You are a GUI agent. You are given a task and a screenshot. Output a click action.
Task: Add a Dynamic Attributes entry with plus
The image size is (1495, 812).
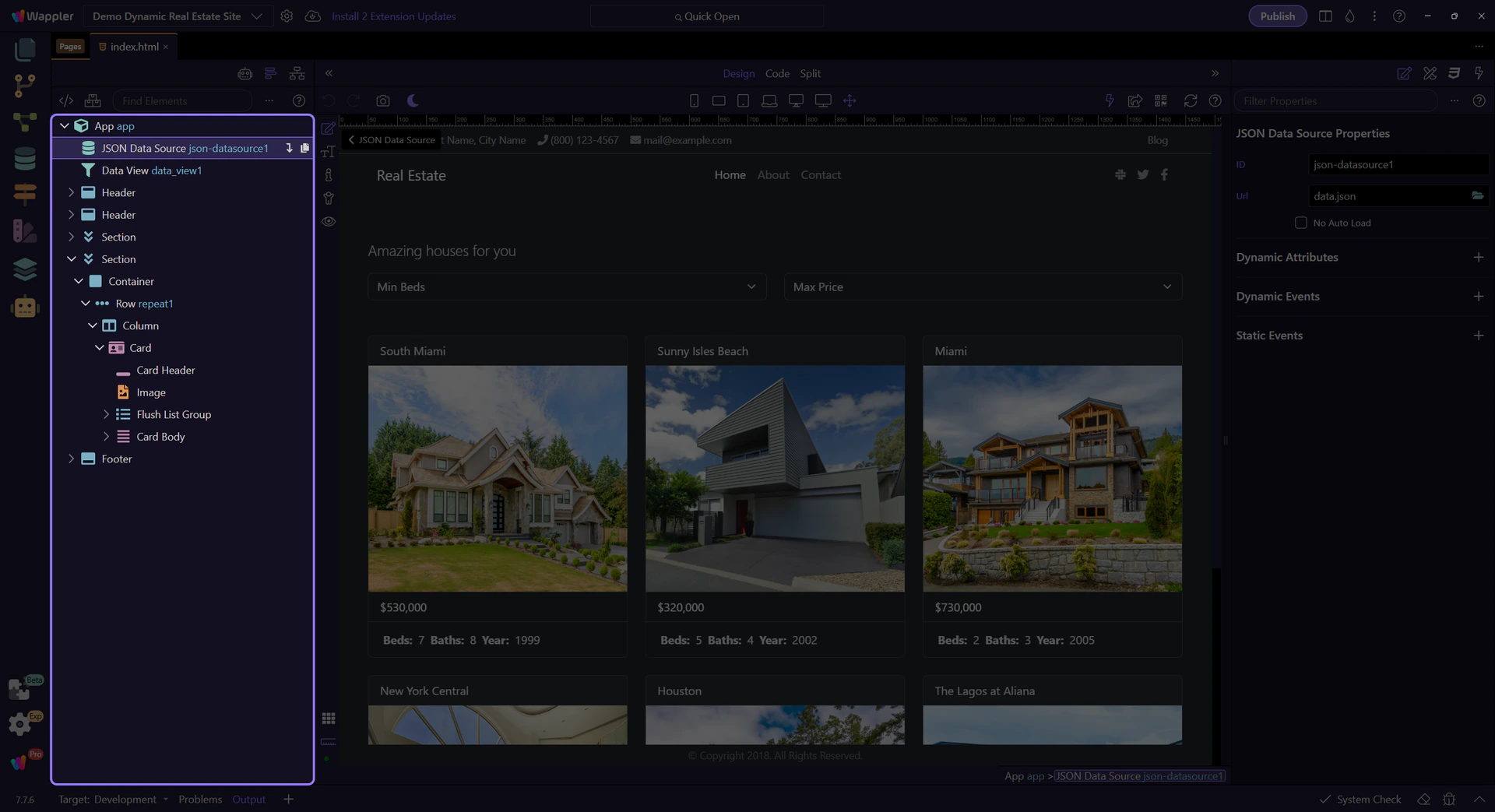coord(1478,258)
